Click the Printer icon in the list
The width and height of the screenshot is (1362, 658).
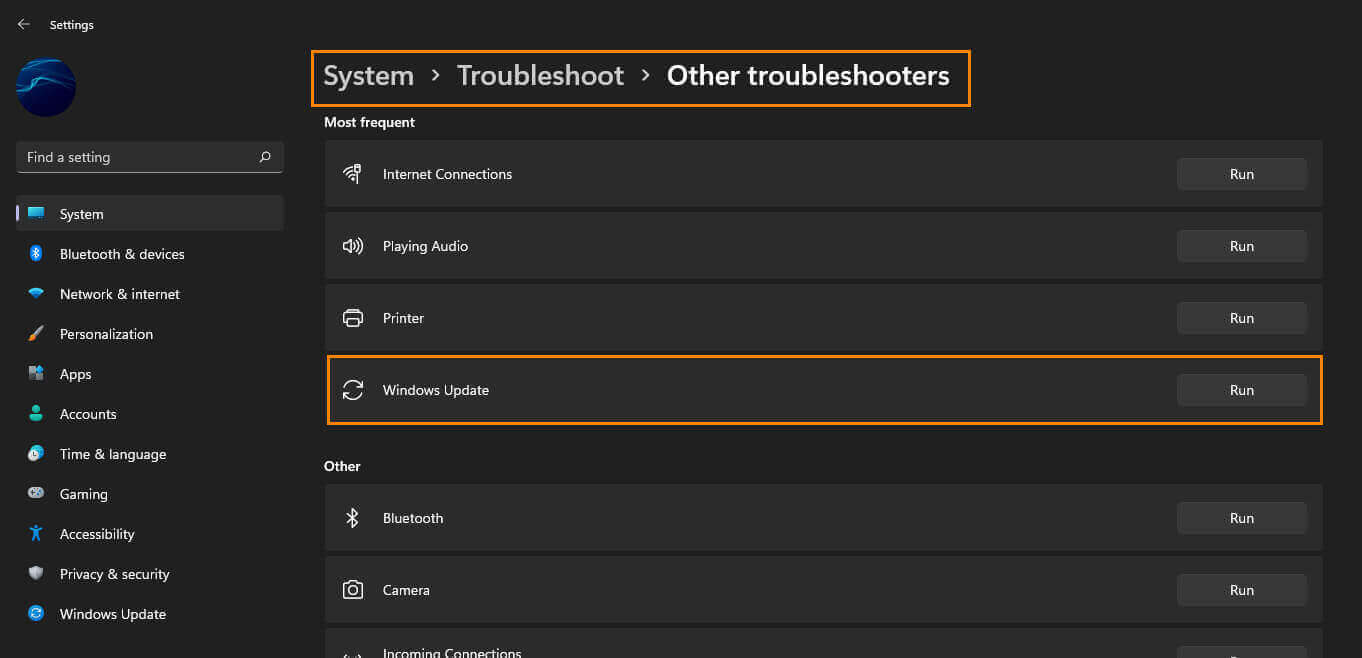coord(352,318)
